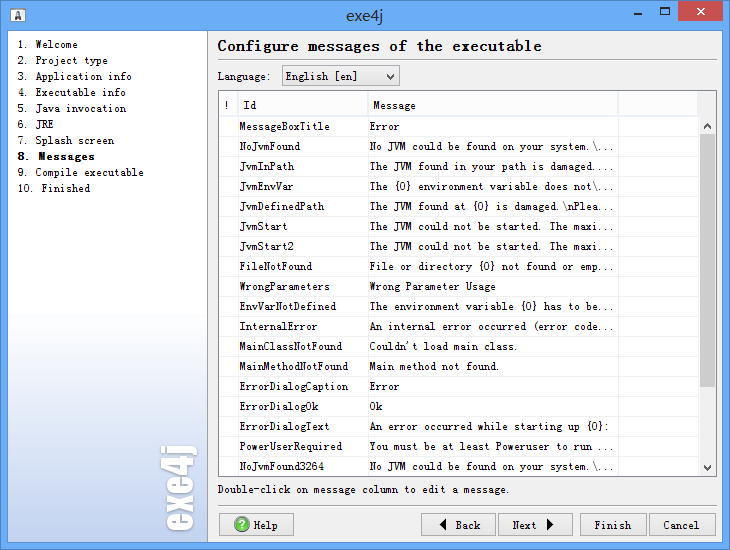Click 'File or directory {0} not found' message
Viewport: 730px width, 550px height.
pos(491,266)
